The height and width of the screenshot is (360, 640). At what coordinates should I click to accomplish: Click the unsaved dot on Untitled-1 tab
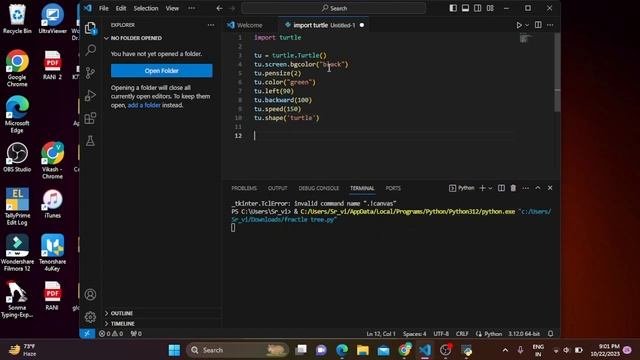pos(362,25)
